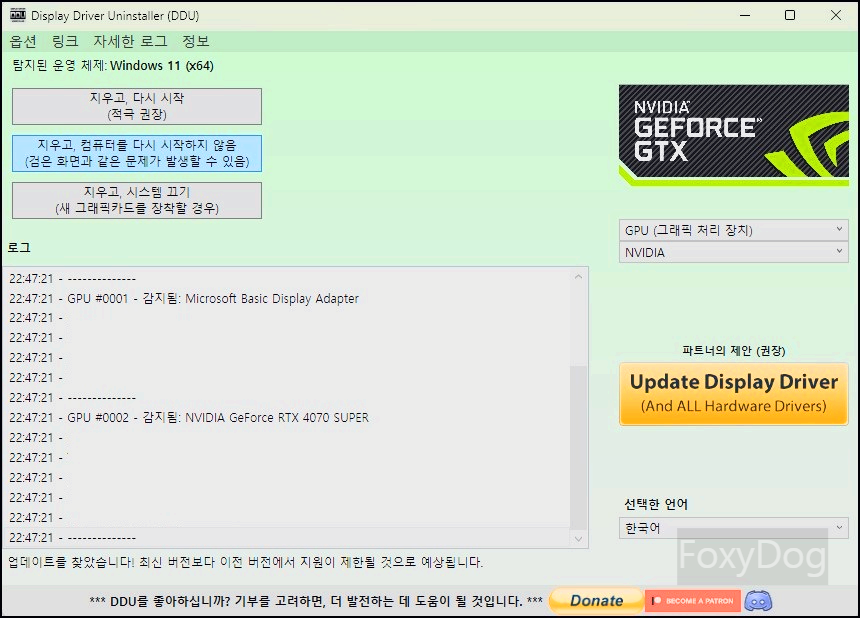Click the Donate button
The image size is (860, 618).
[596, 600]
